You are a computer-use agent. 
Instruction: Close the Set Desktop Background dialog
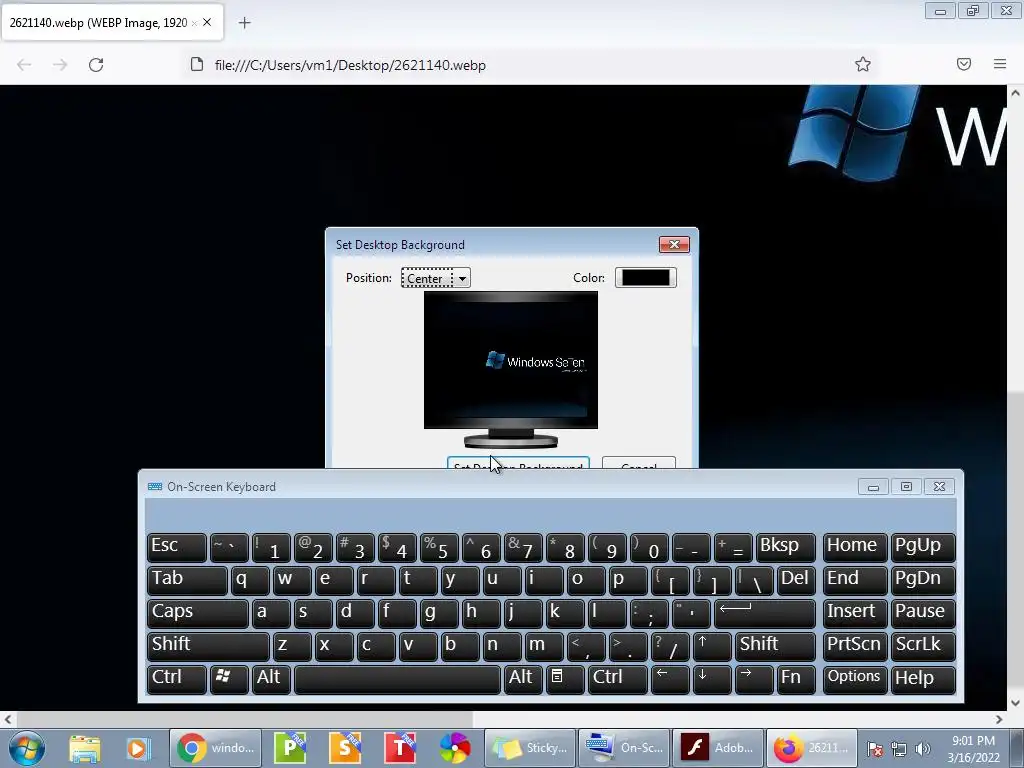pos(674,244)
